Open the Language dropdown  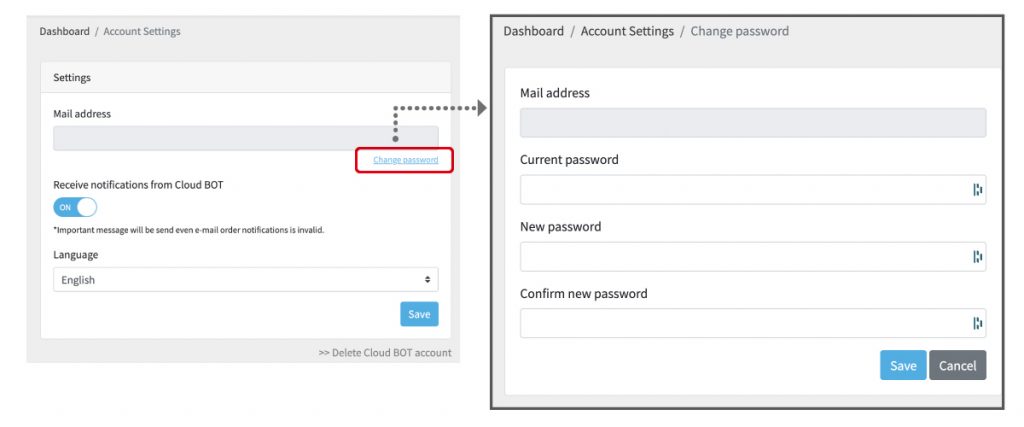click(245, 280)
